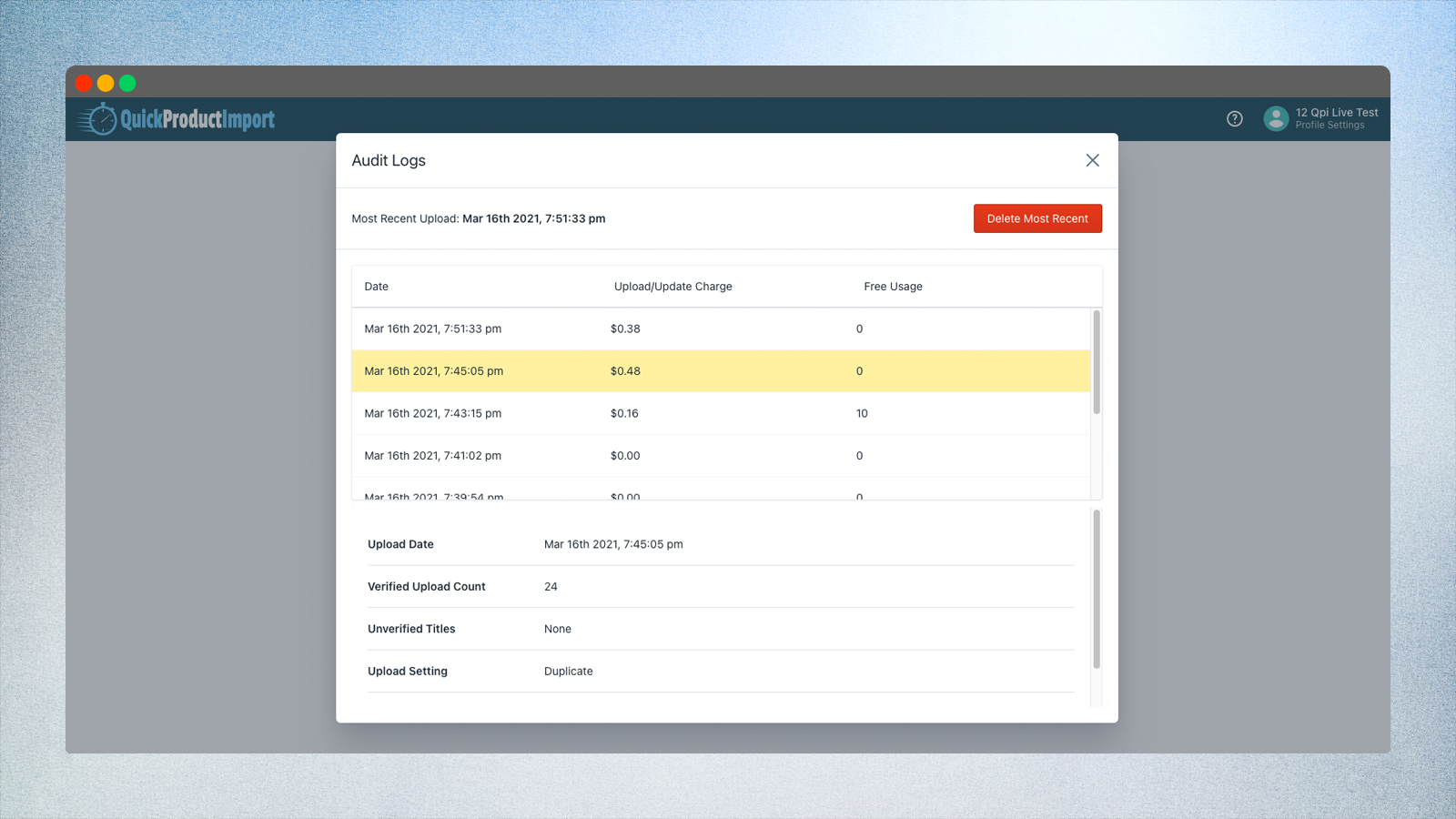Click the Upload Date value in details
Screen dimensions: 1456x819
tap(613, 544)
